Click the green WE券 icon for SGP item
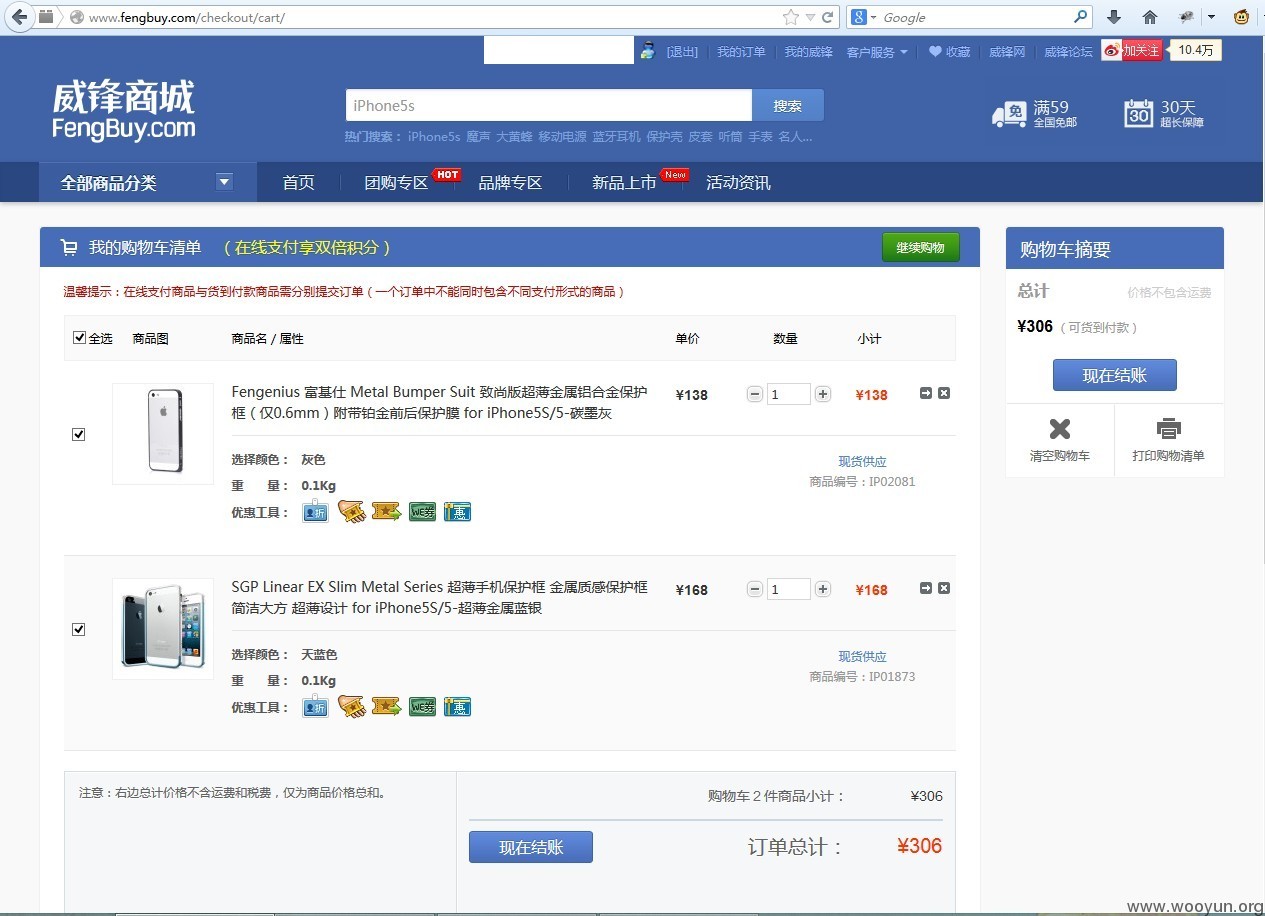Image resolution: width=1265 pixels, height=916 pixels. point(422,707)
